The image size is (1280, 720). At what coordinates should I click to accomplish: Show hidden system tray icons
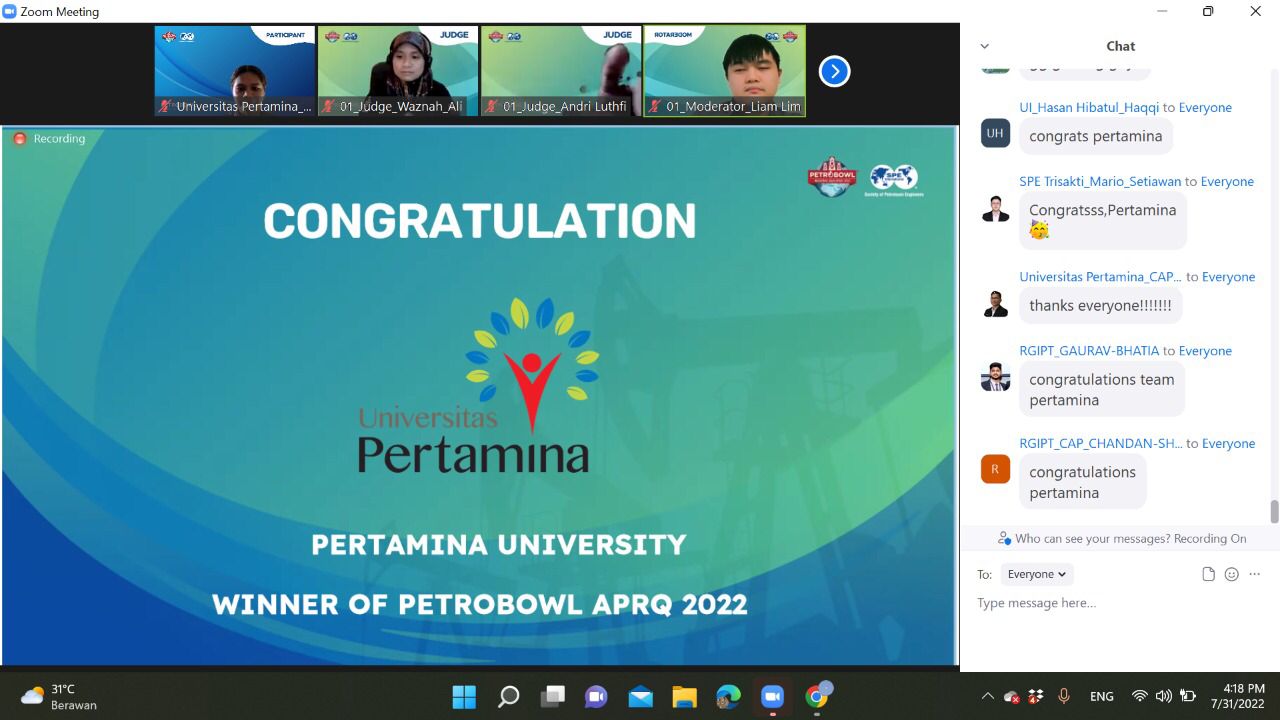pos(988,696)
